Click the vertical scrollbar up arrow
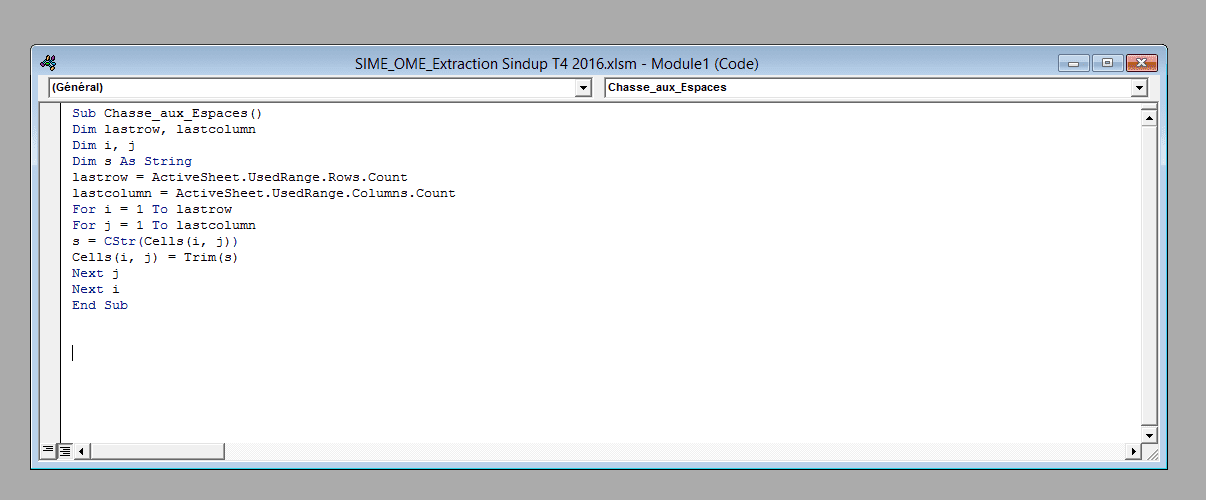Screen dimensions: 1206x500 pos(1149,119)
